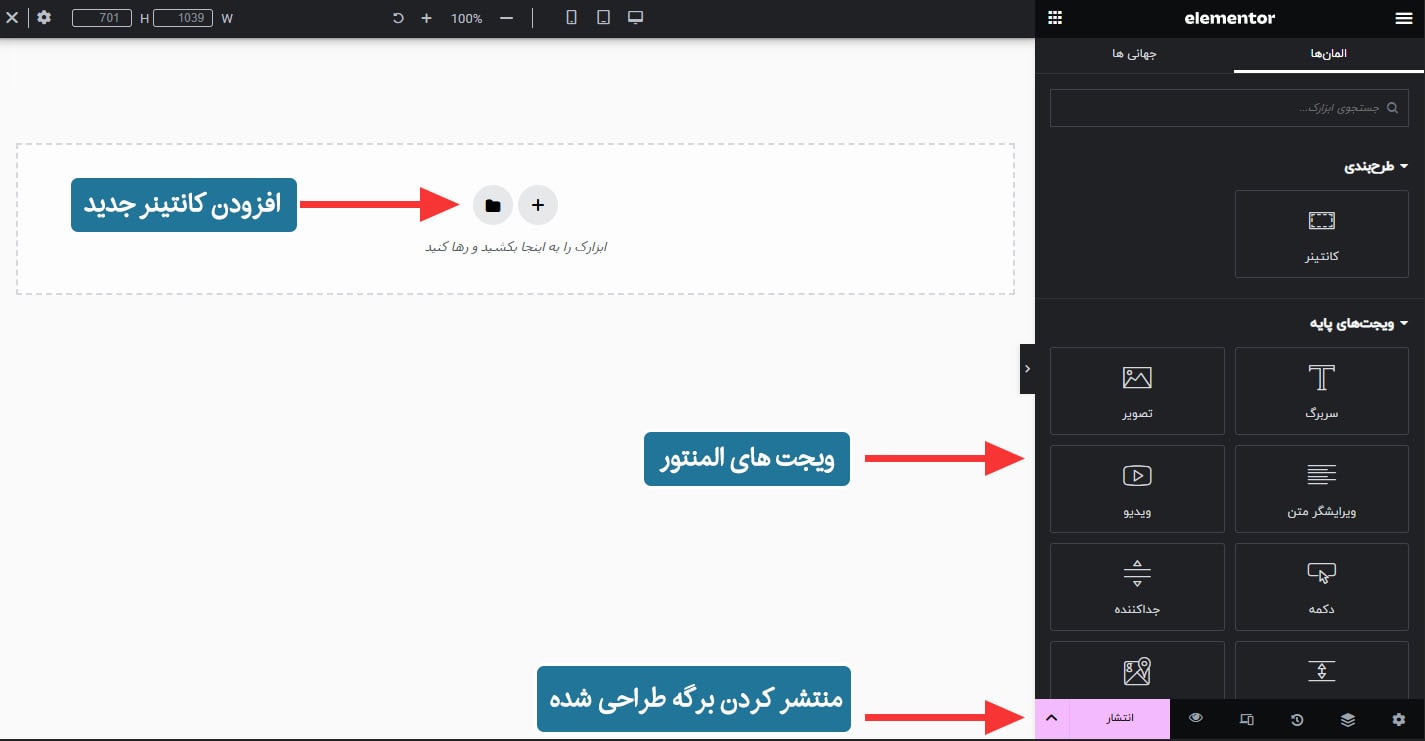
Task: Click the height field showing 701
Action: point(102,18)
